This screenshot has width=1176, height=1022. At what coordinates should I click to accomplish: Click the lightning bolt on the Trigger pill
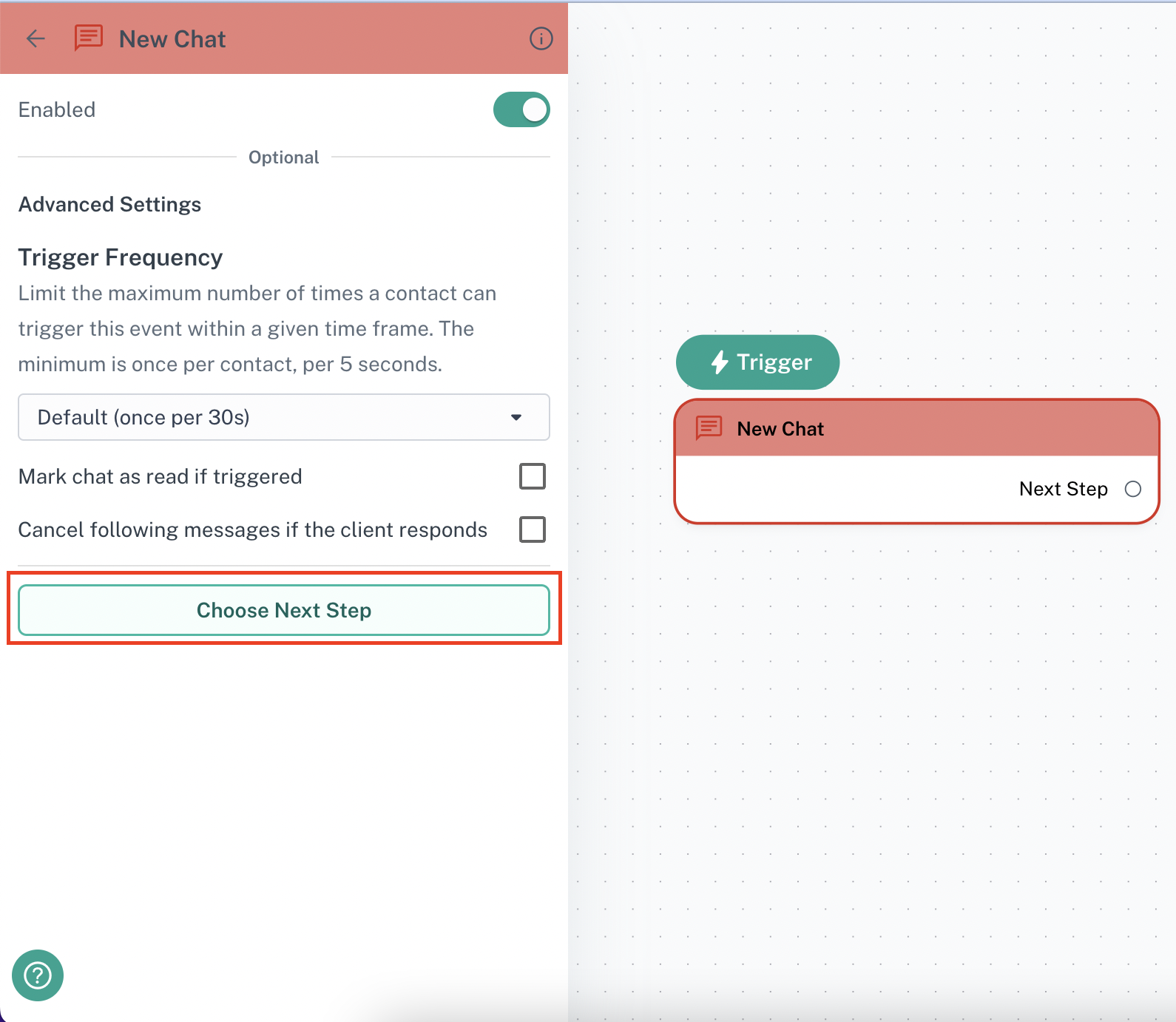(x=720, y=362)
